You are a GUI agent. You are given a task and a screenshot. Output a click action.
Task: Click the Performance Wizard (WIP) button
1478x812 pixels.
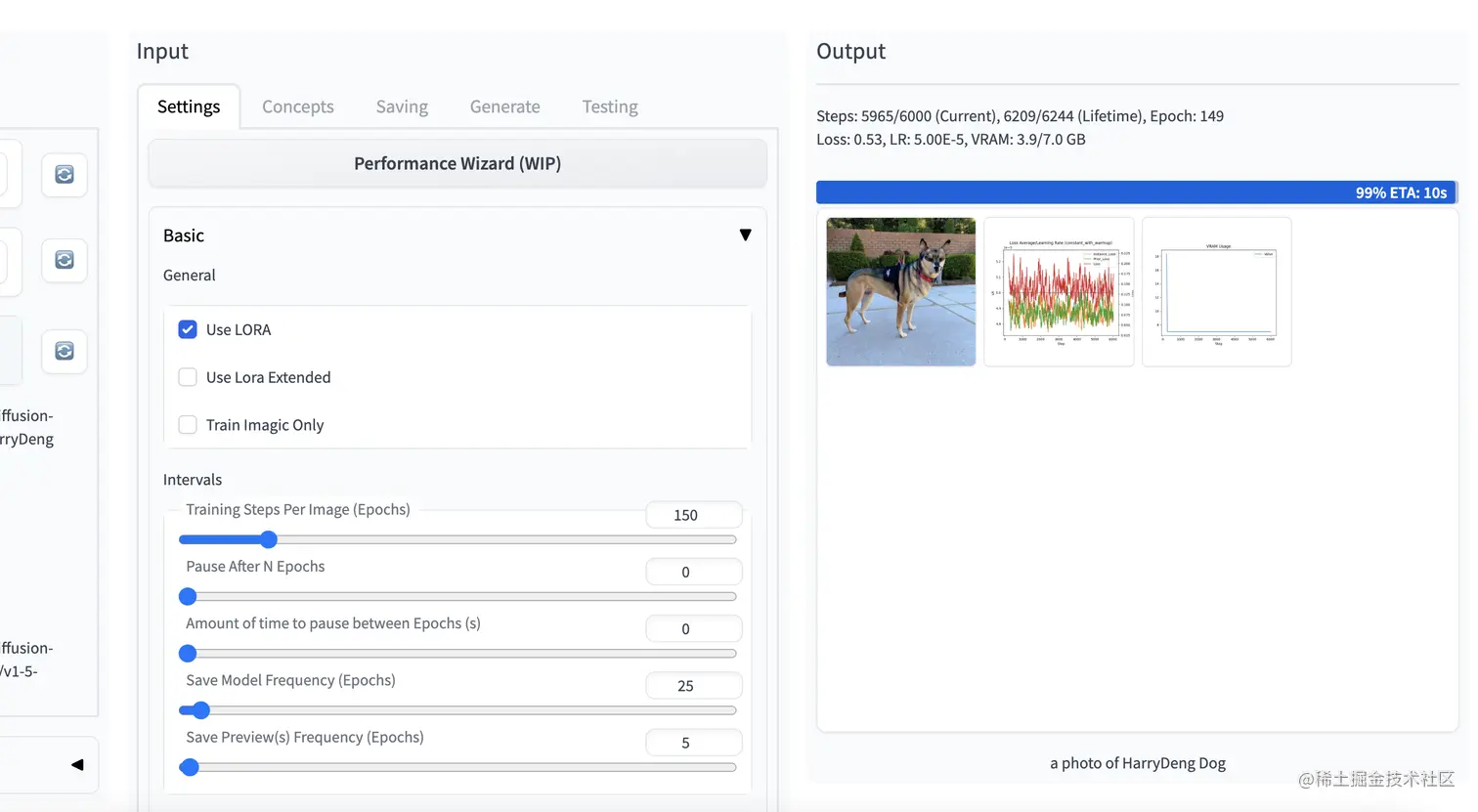click(x=457, y=163)
